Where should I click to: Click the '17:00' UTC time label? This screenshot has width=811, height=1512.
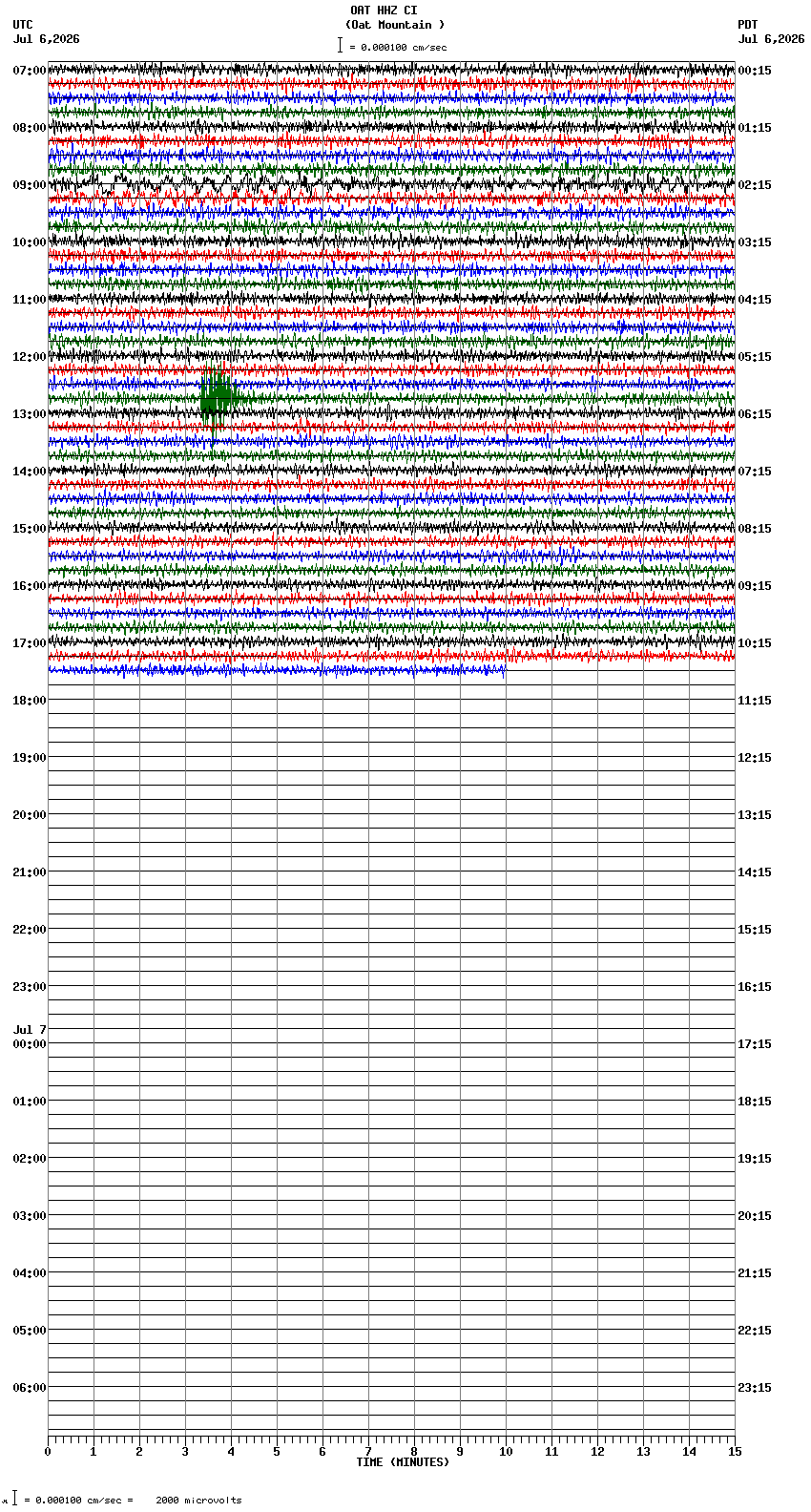[30, 643]
